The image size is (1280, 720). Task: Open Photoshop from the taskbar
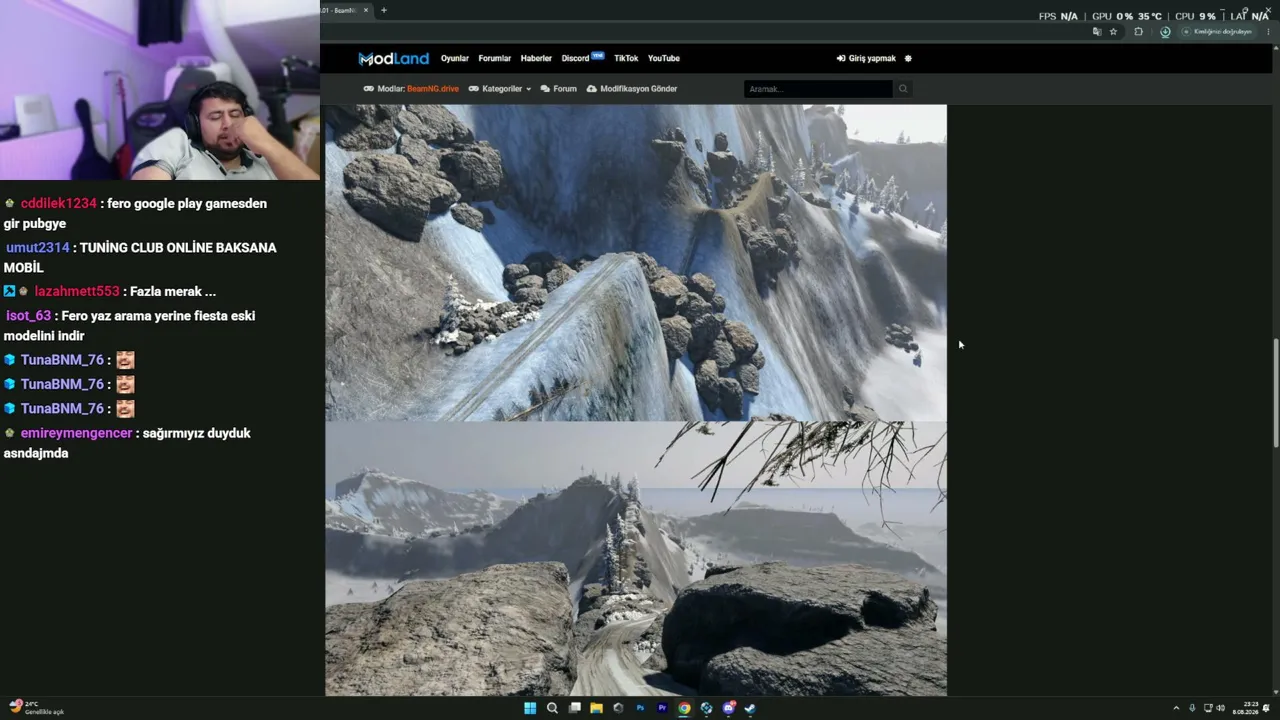[640, 708]
